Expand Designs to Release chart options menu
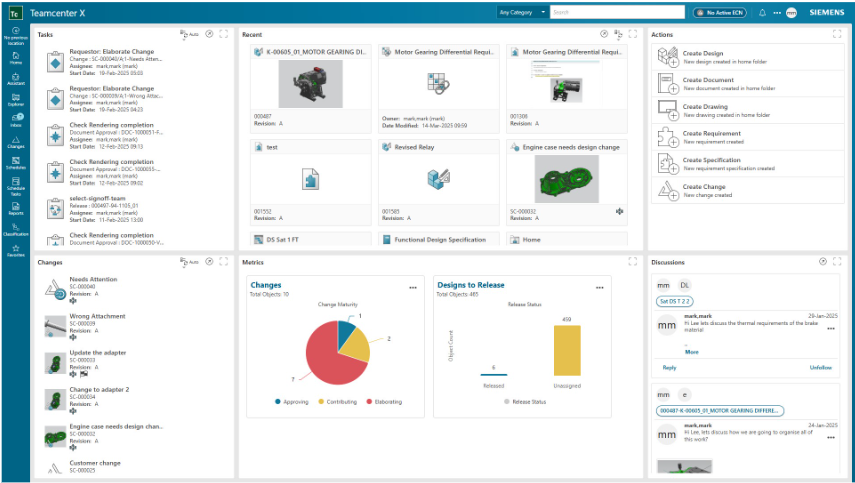 coord(600,287)
